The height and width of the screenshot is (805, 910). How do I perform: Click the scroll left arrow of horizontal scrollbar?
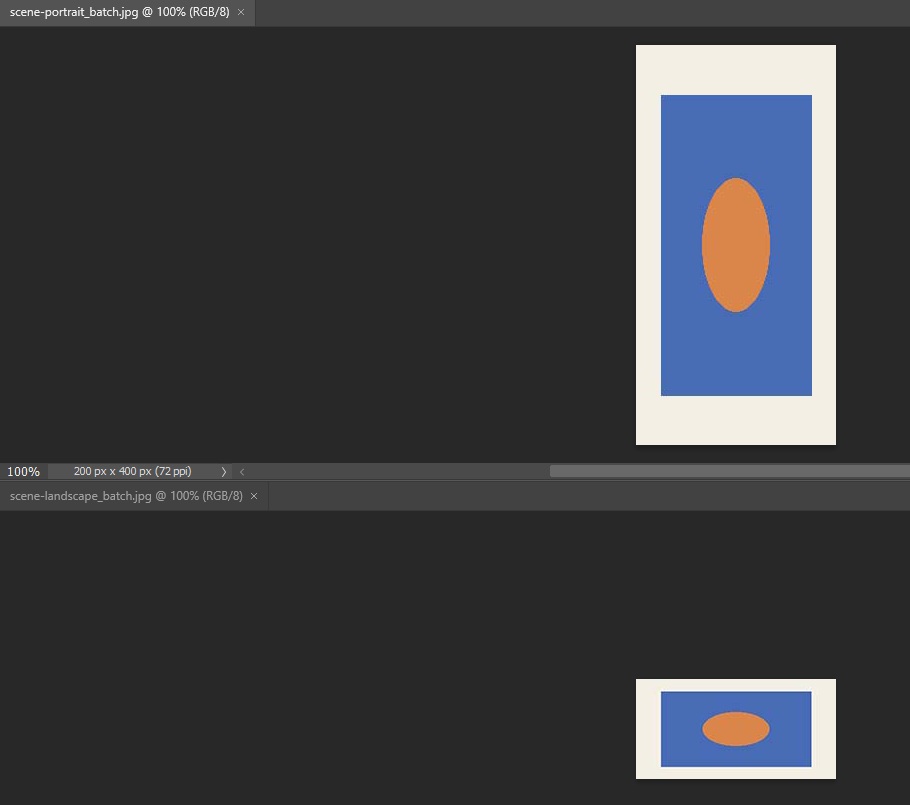pos(242,472)
